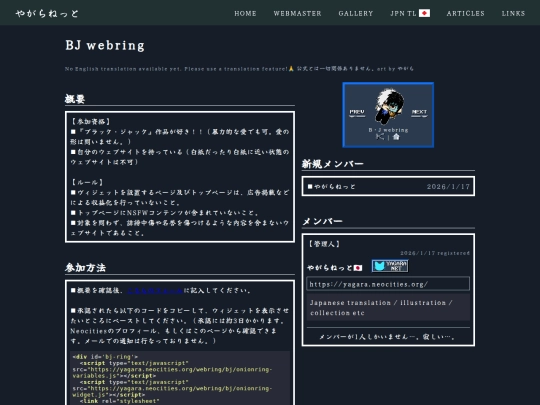The width and height of the screenshot is (540, 405).
Task: Click the Japan flag beside JPN TL
Action: tap(424, 13)
